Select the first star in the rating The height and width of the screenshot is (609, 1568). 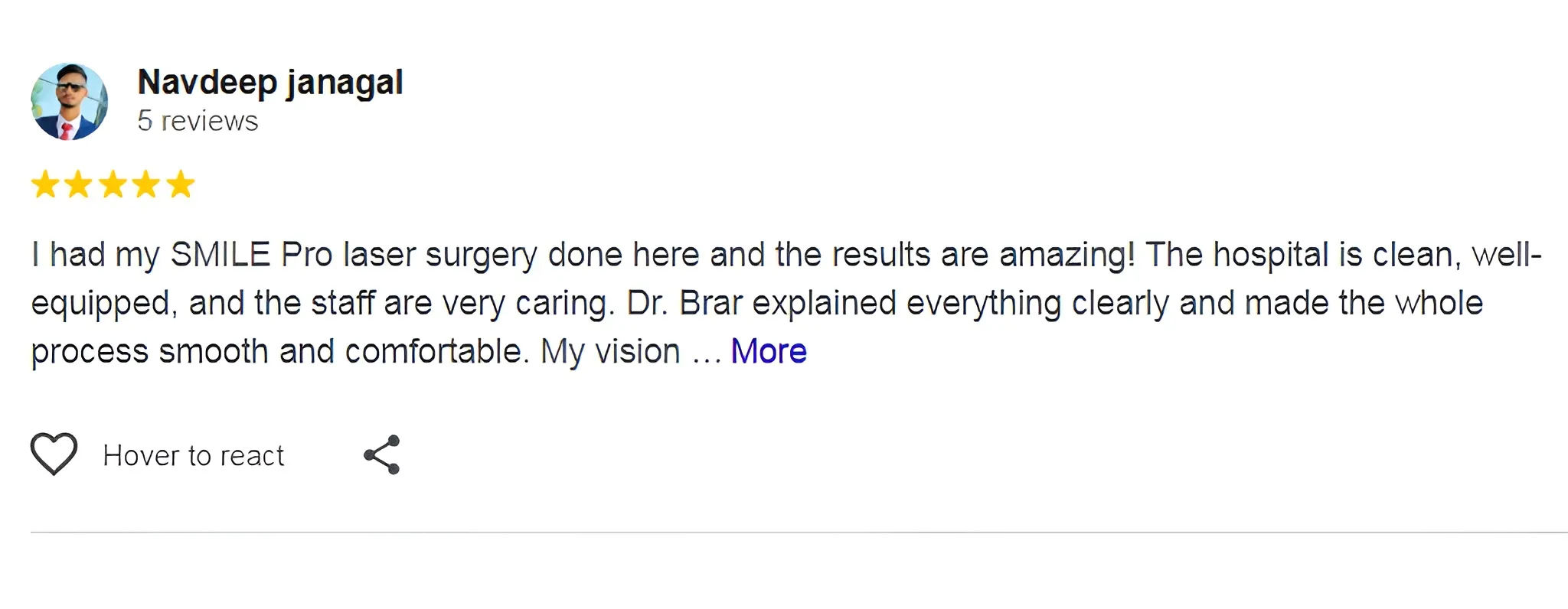pos(46,184)
